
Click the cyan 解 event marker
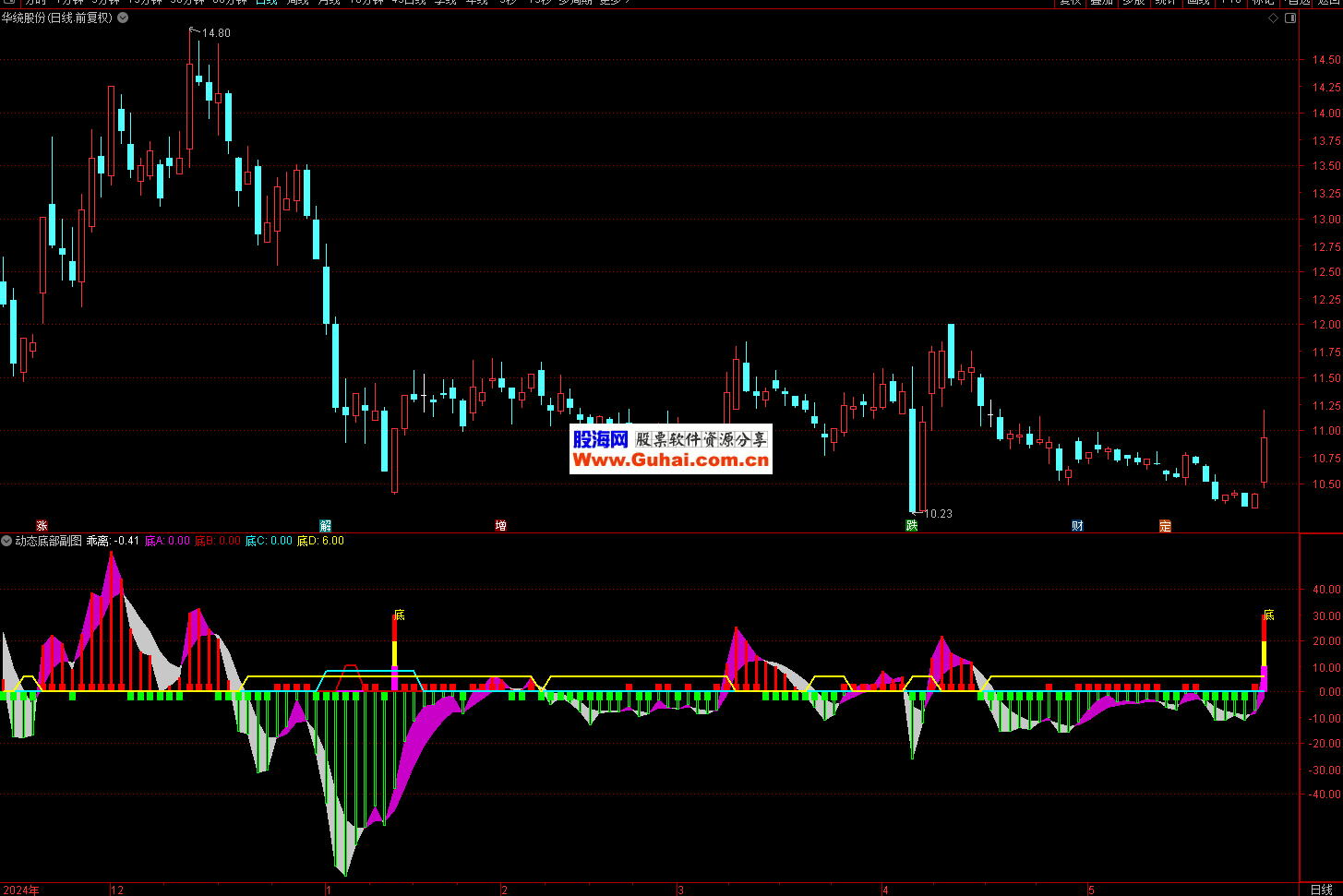click(x=326, y=526)
